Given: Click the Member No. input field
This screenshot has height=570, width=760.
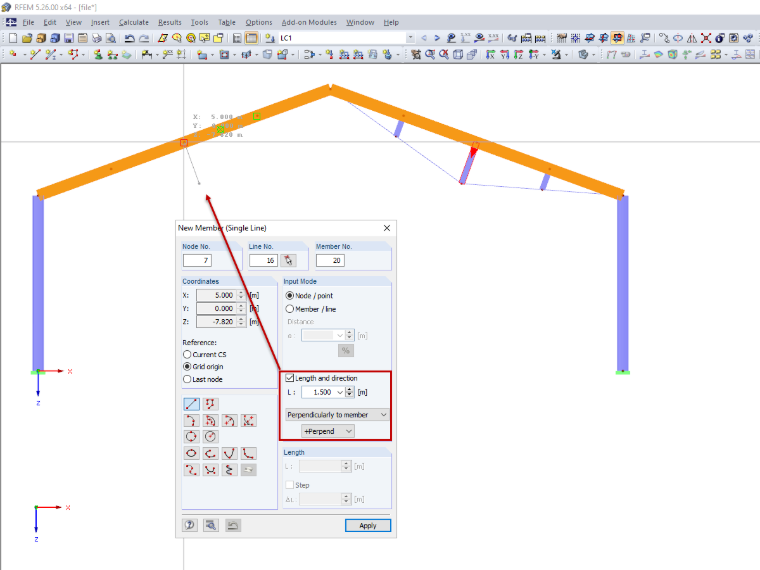Looking at the screenshot, I should 331,260.
